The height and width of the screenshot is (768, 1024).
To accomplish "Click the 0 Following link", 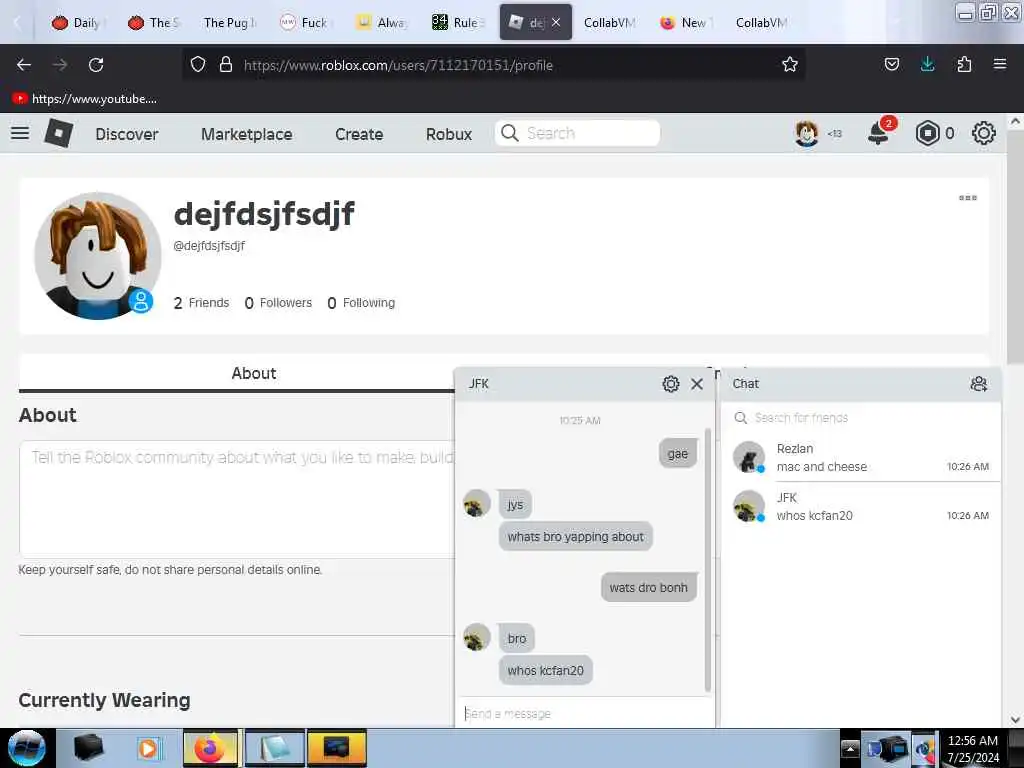I will point(361,303).
